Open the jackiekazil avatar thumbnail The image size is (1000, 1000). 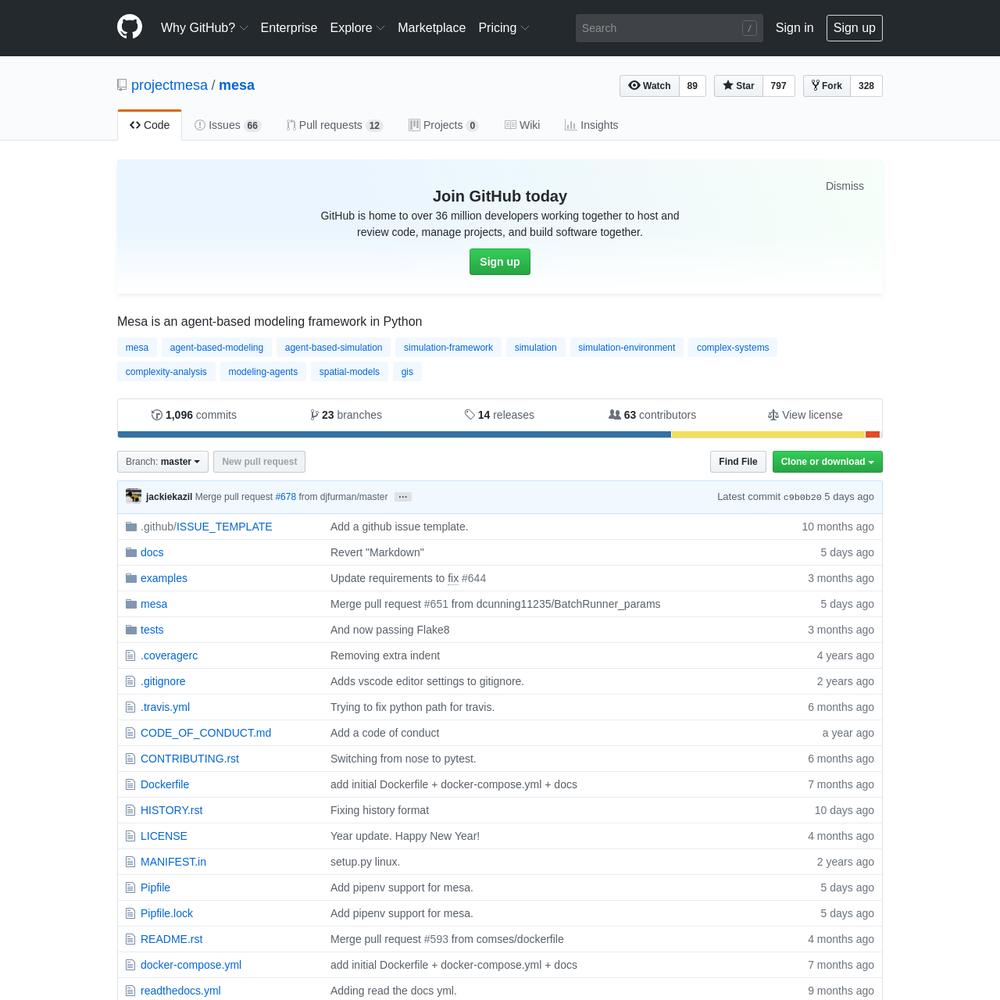[133, 496]
